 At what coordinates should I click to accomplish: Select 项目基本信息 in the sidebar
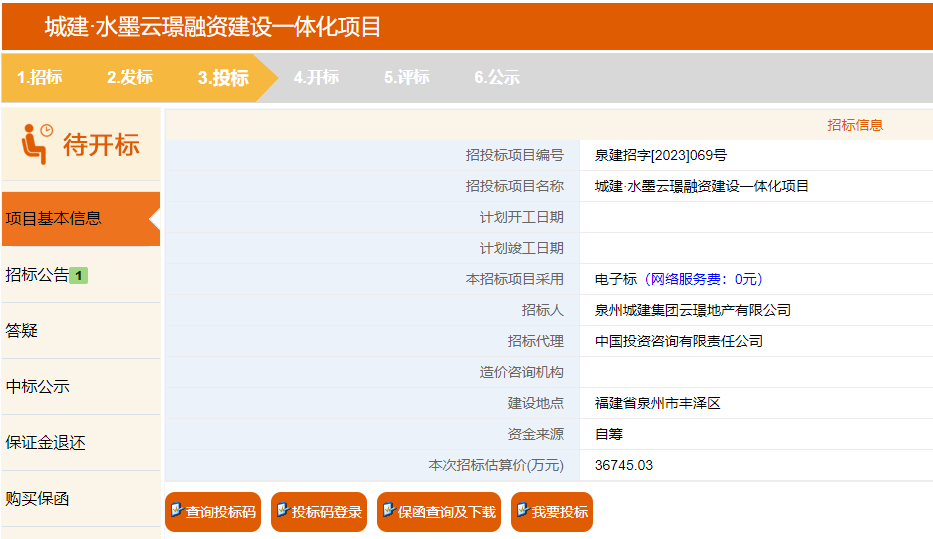(x=81, y=219)
